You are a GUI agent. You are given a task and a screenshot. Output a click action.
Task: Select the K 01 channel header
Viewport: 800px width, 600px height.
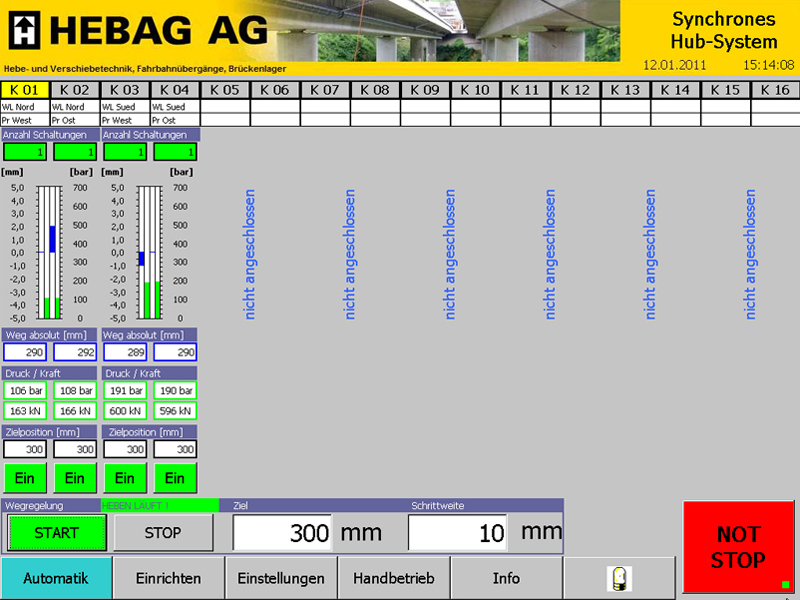[24, 90]
